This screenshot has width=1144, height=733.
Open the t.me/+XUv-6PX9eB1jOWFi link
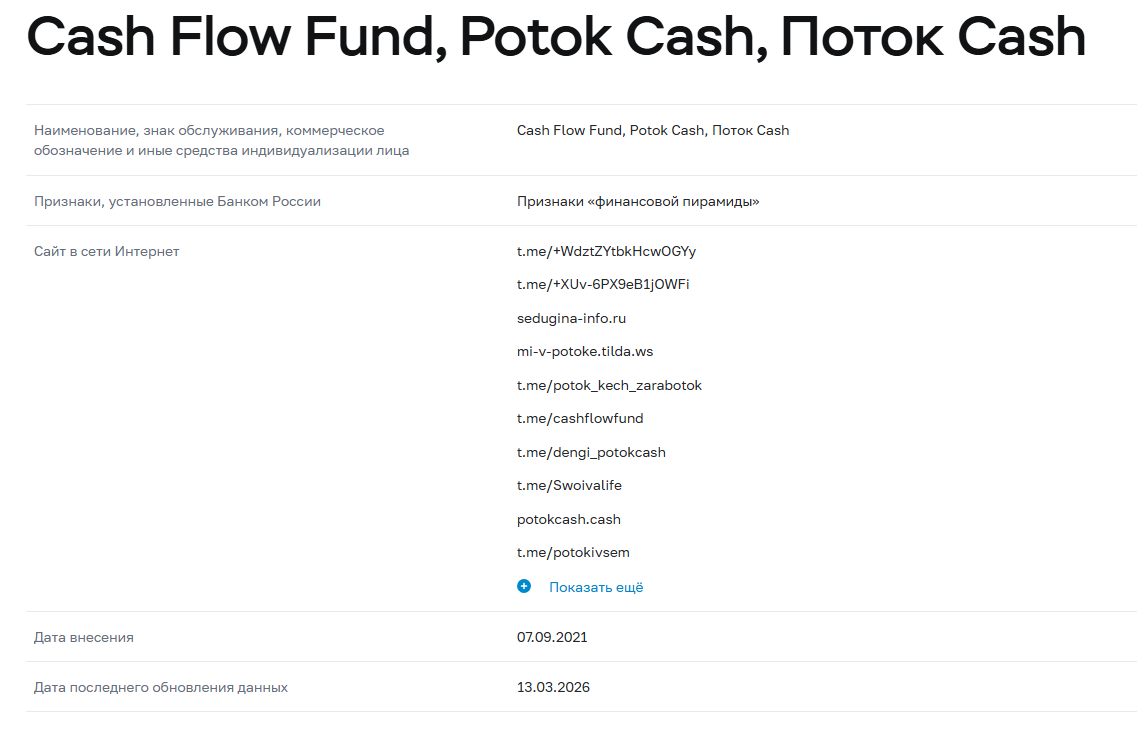[603, 284]
